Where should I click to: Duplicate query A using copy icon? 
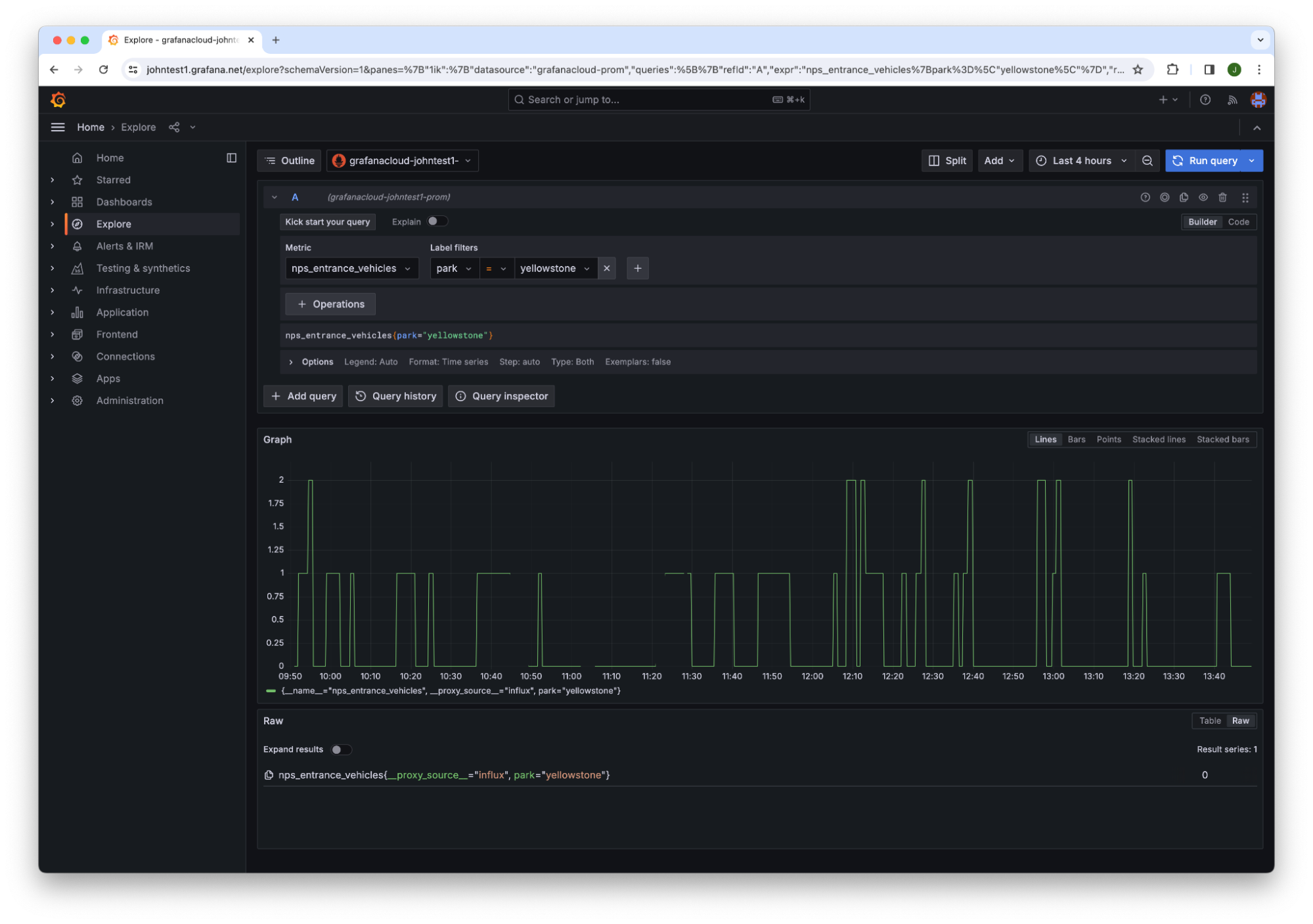point(1184,198)
